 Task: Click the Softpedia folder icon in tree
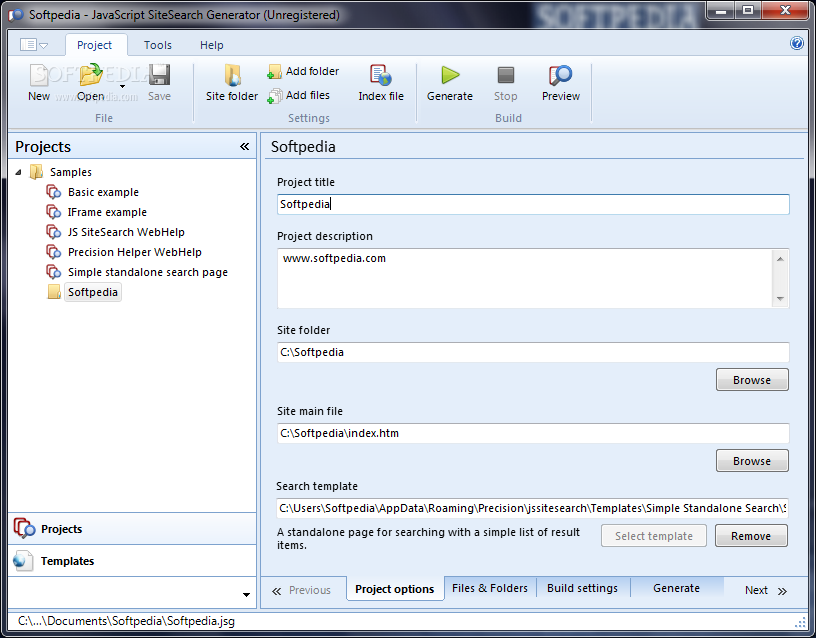tap(54, 292)
